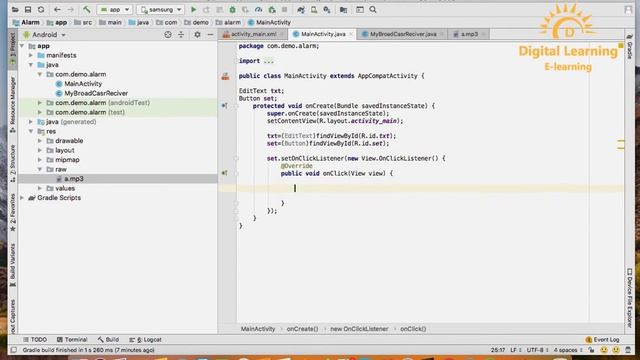Click the Collapse All icon in Project panel

pos(181,35)
